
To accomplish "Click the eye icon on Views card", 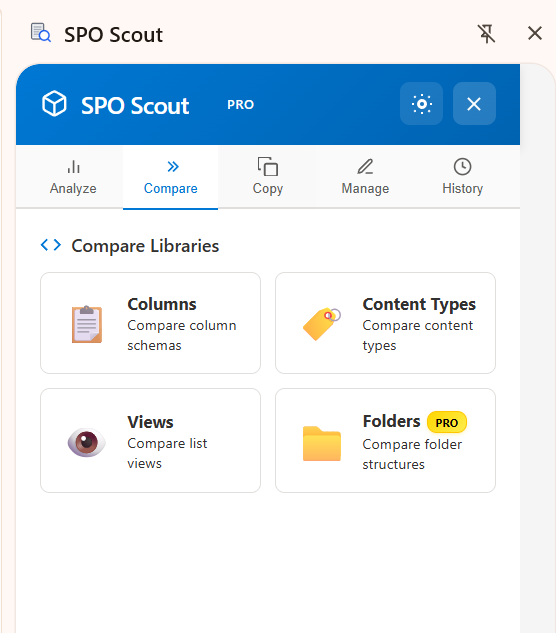I will point(86,442).
